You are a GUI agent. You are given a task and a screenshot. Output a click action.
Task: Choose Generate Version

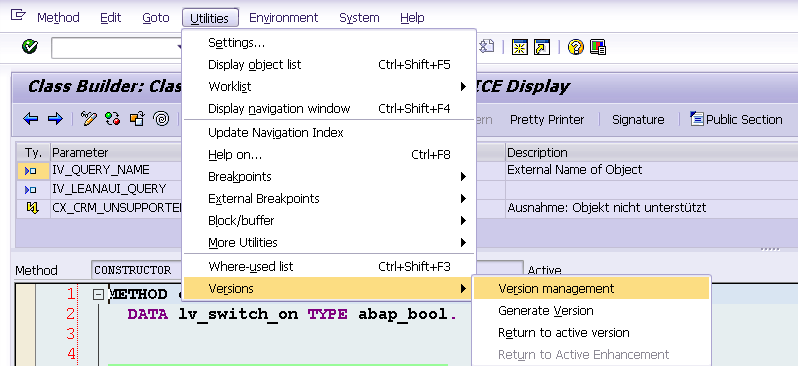tap(591, 311)
